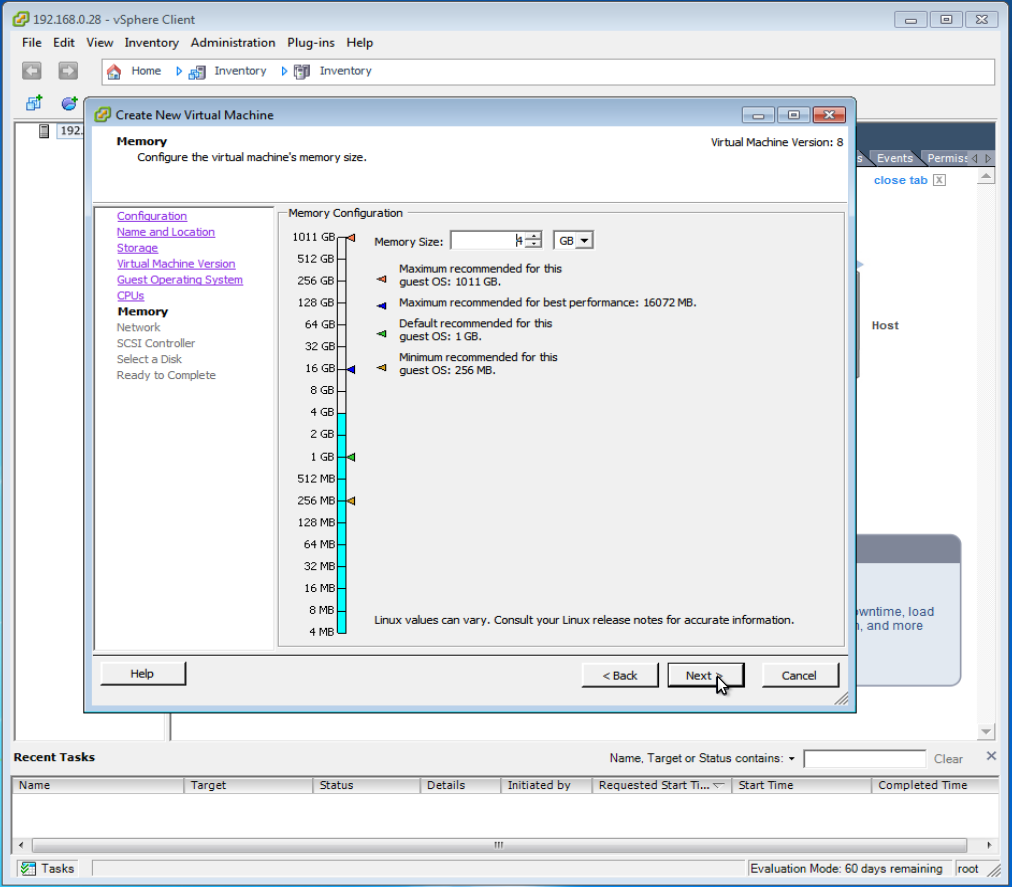Click the Recent Tasks horizontal scrollbar
This screenshot has width=1012, height=887.
coord(499,845)
